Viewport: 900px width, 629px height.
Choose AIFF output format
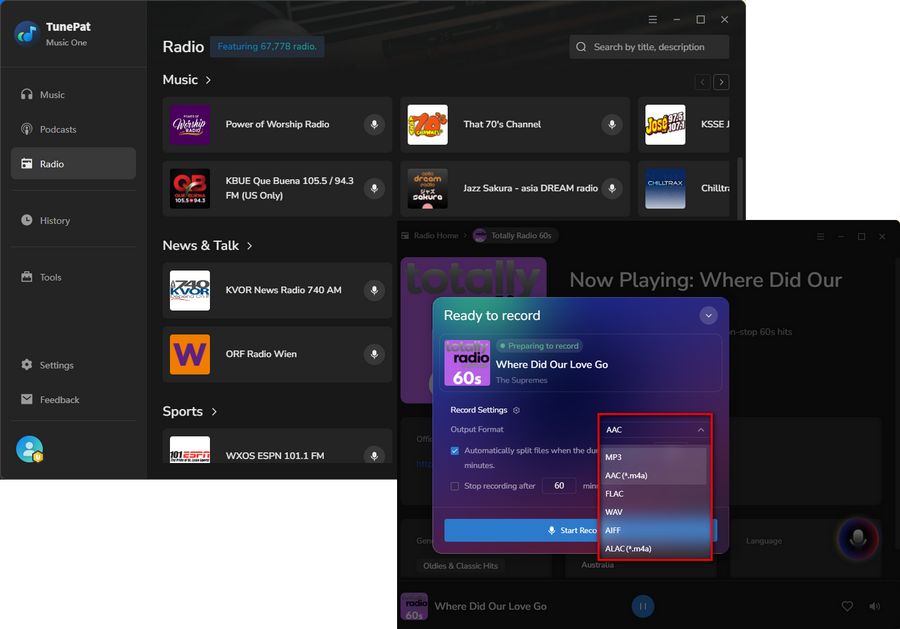click(x=654, y=530)
